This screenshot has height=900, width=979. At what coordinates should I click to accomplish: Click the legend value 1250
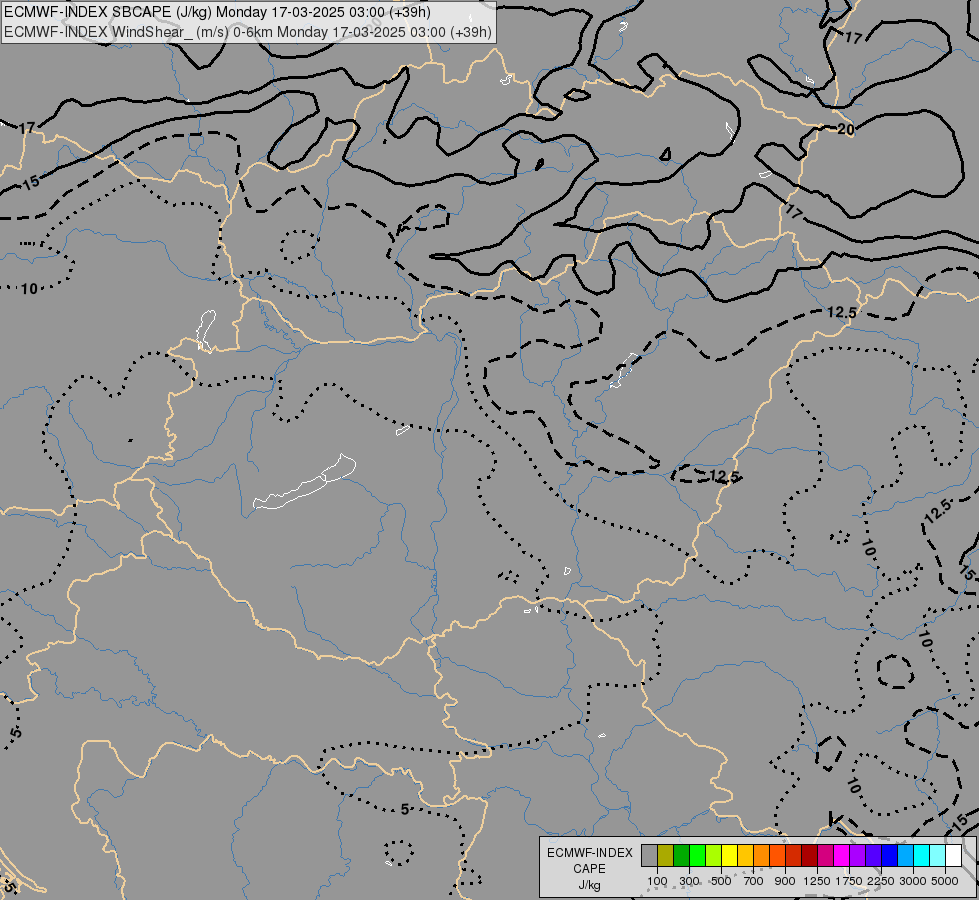coord(817,881)
